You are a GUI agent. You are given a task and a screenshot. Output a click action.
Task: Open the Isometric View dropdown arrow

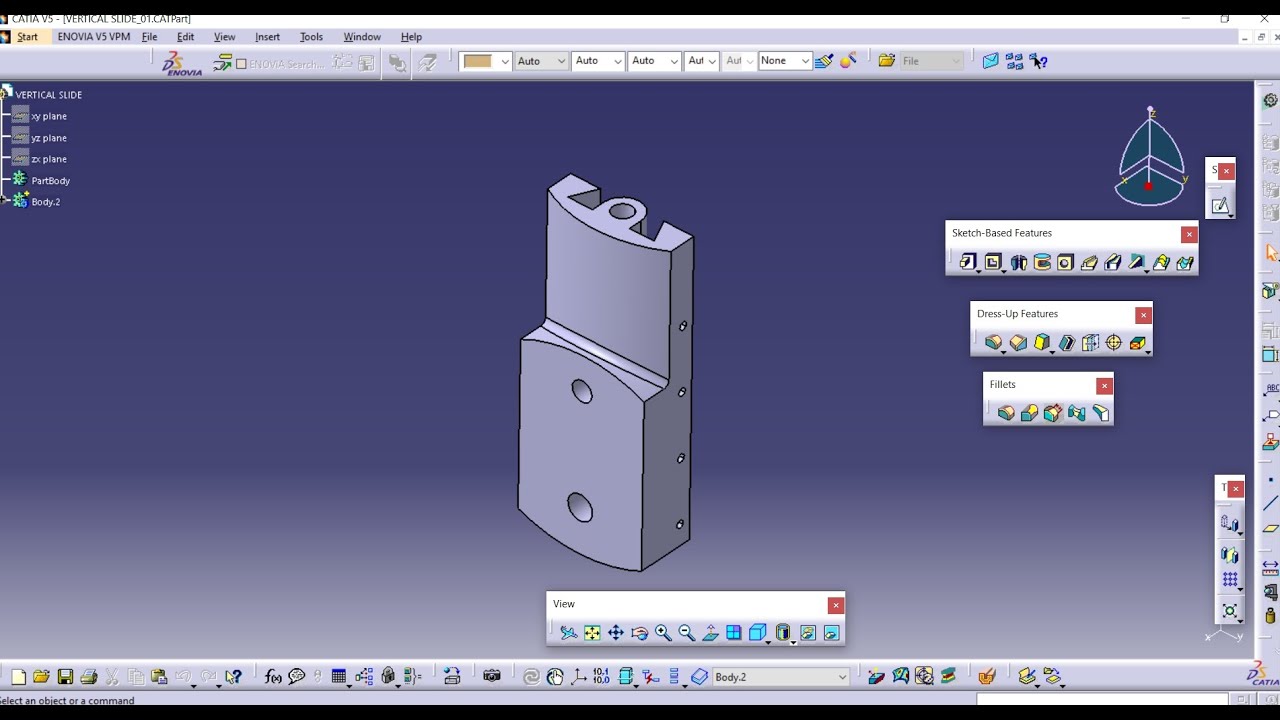pos(769,641)
